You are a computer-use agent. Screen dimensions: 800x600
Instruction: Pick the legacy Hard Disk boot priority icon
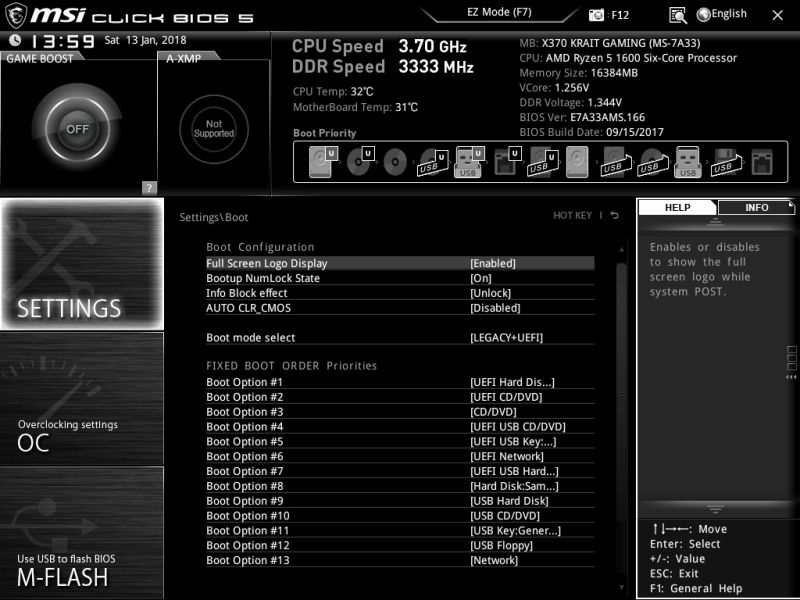click(577, 162)
